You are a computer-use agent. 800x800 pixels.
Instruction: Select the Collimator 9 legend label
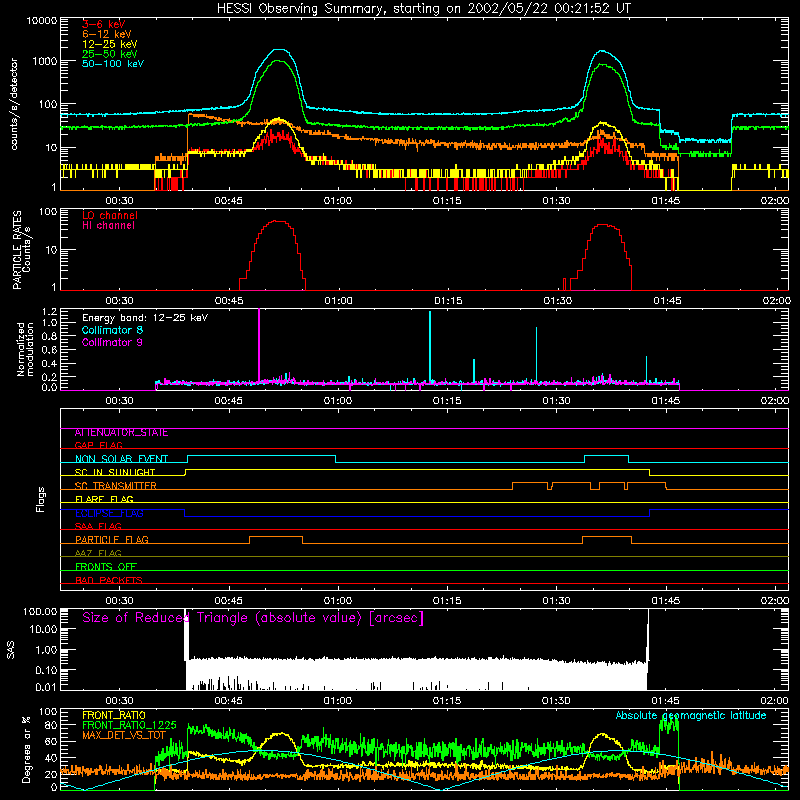tap(112, 342)
